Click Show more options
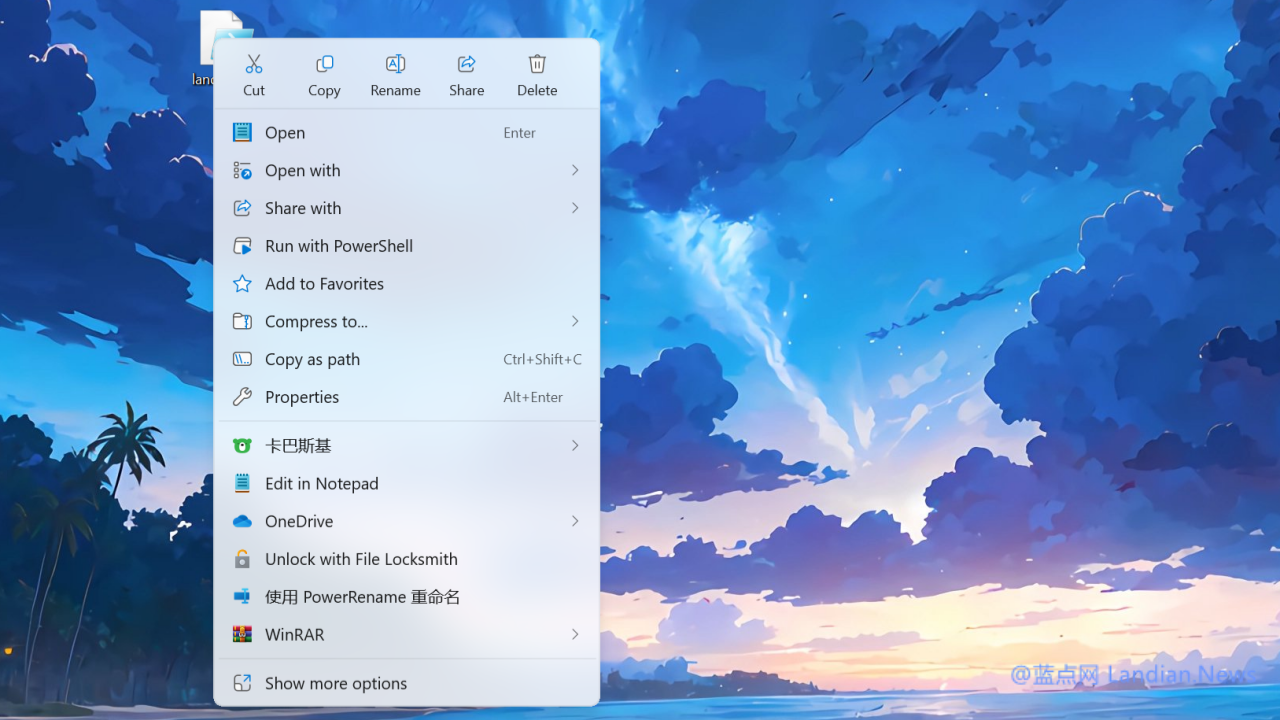This screenshot has width=1280, height=720. point(335,684)
